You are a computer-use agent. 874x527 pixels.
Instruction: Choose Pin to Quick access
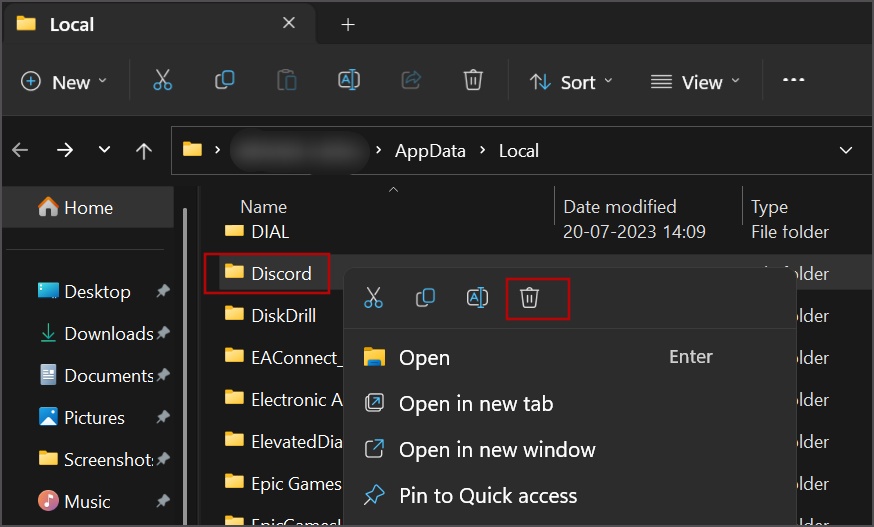point(570,495)
